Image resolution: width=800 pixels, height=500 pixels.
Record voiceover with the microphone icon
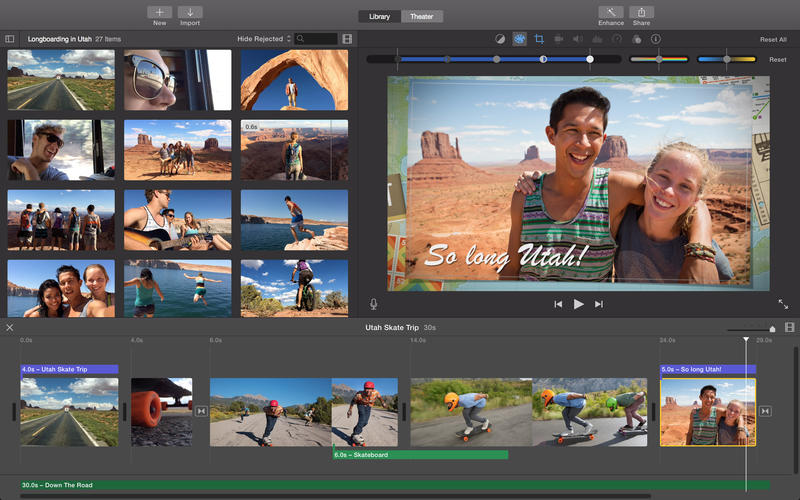[x=374, y=304]
